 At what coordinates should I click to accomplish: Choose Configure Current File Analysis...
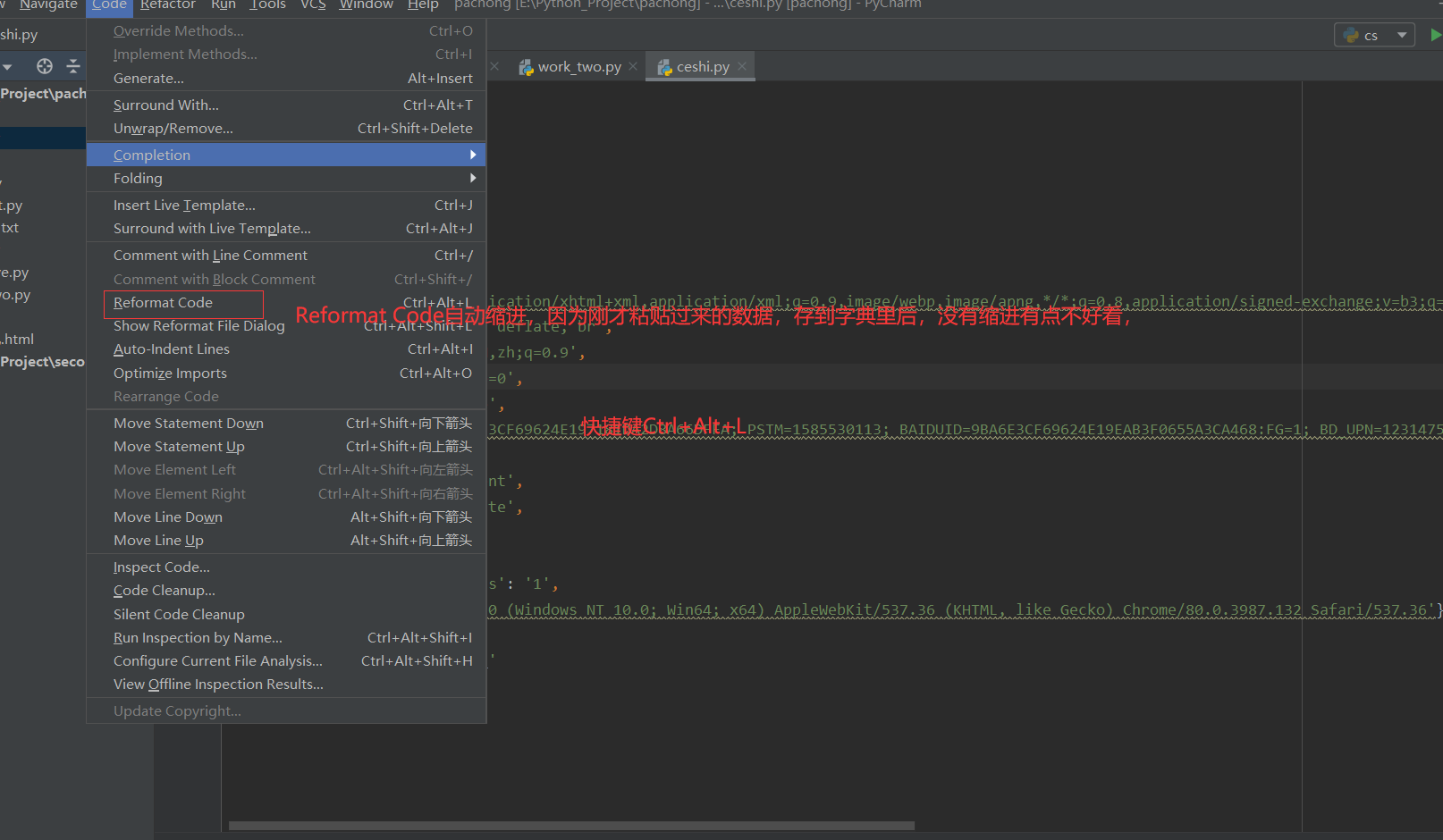(286, 661)
